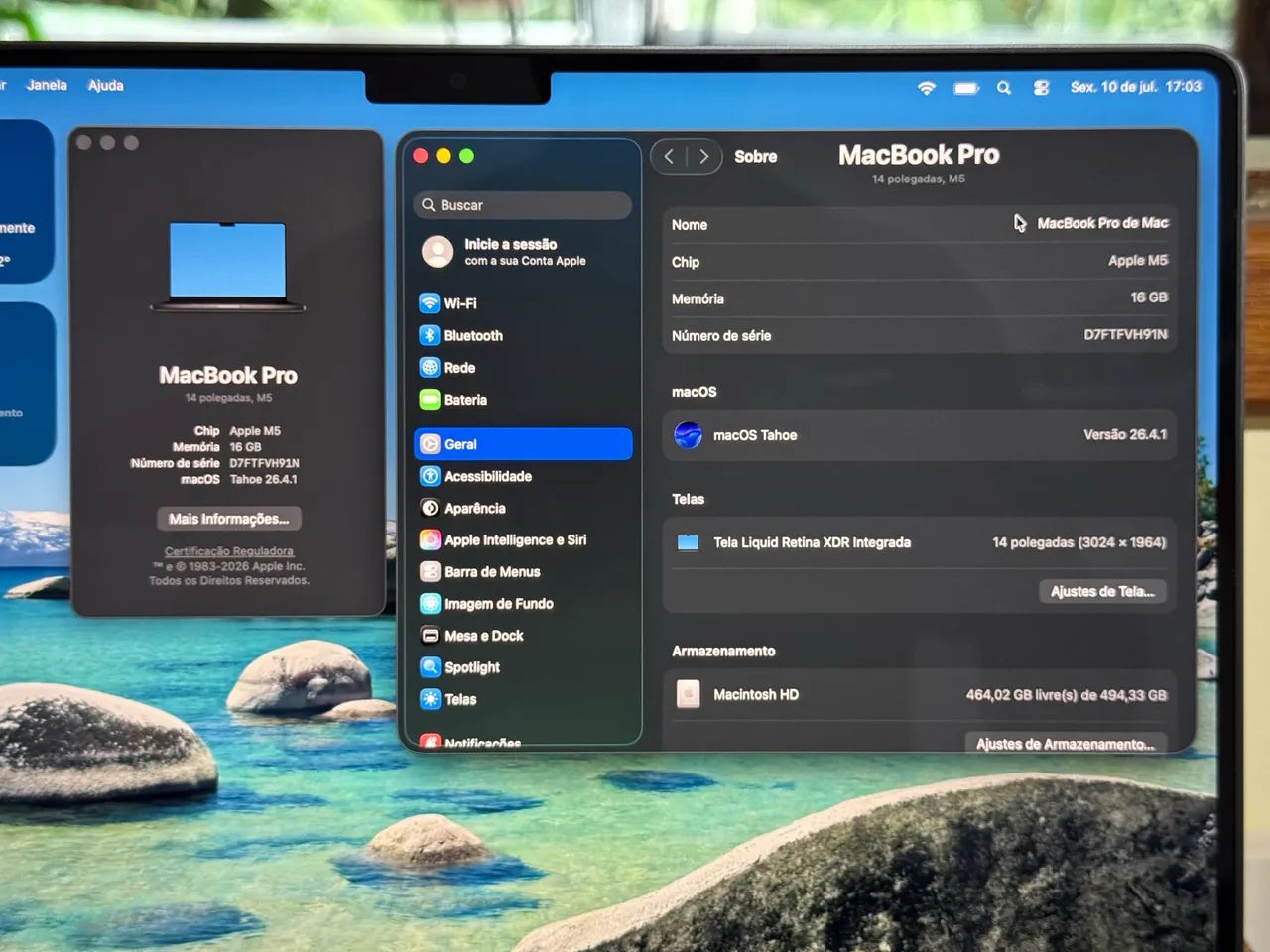Select the Wi-Fi label in sidebar
This screenshot has width=1270, height=952.
(x=460, y=303)
